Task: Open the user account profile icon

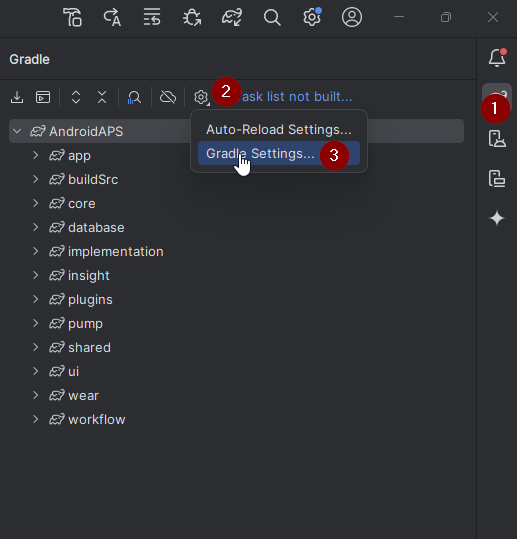Action: [352, 17]
